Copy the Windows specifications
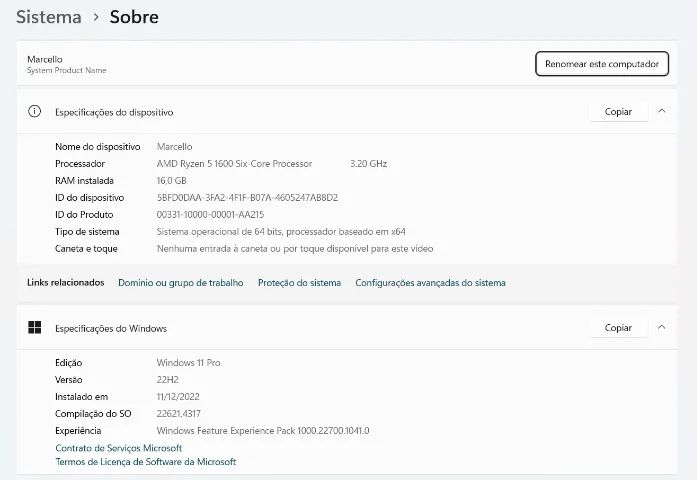 [x=618, y=328]
